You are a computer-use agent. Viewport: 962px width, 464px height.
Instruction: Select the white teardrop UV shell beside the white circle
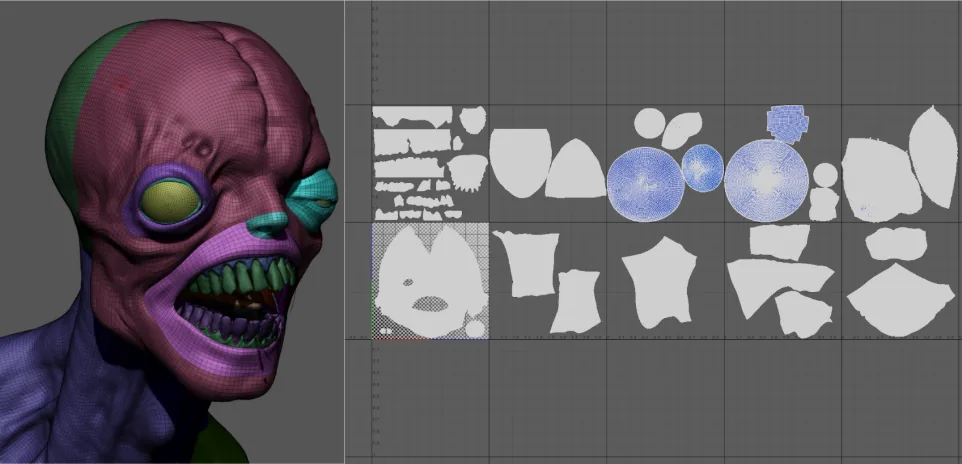[682, 130]
